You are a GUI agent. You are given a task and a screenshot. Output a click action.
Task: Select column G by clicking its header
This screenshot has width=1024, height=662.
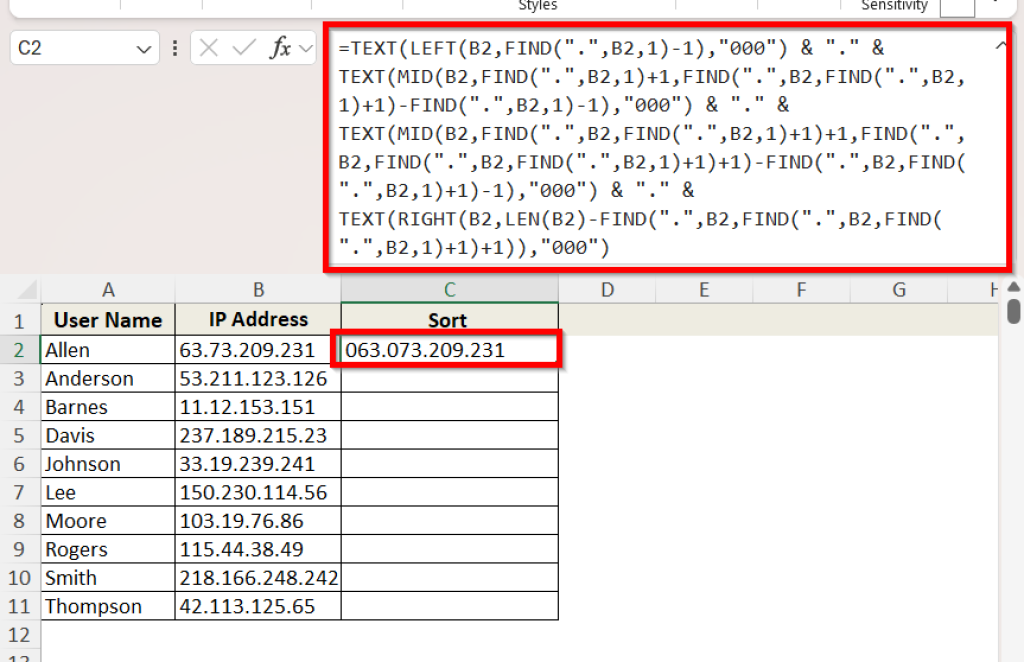[898, 290]
